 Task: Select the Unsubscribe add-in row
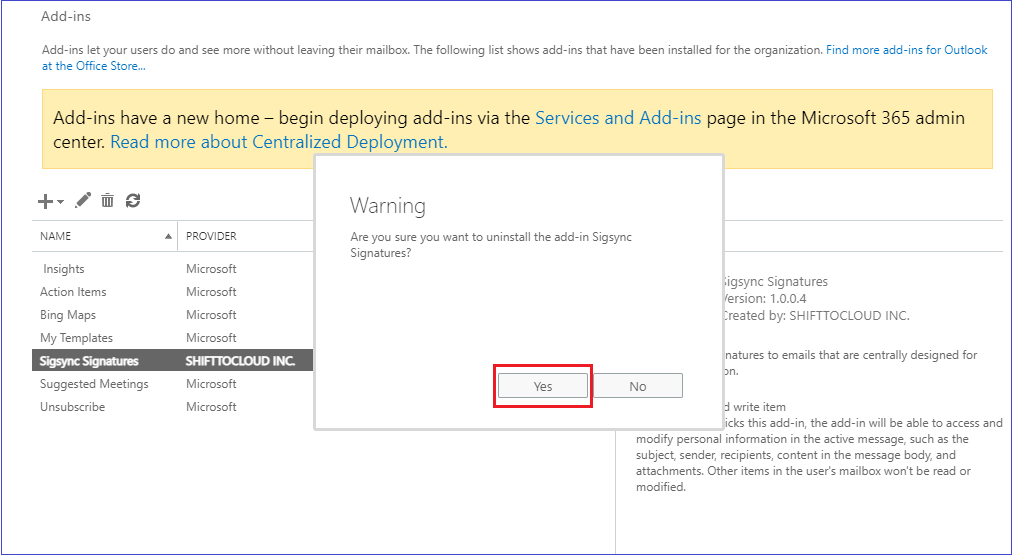coord(72,407)
